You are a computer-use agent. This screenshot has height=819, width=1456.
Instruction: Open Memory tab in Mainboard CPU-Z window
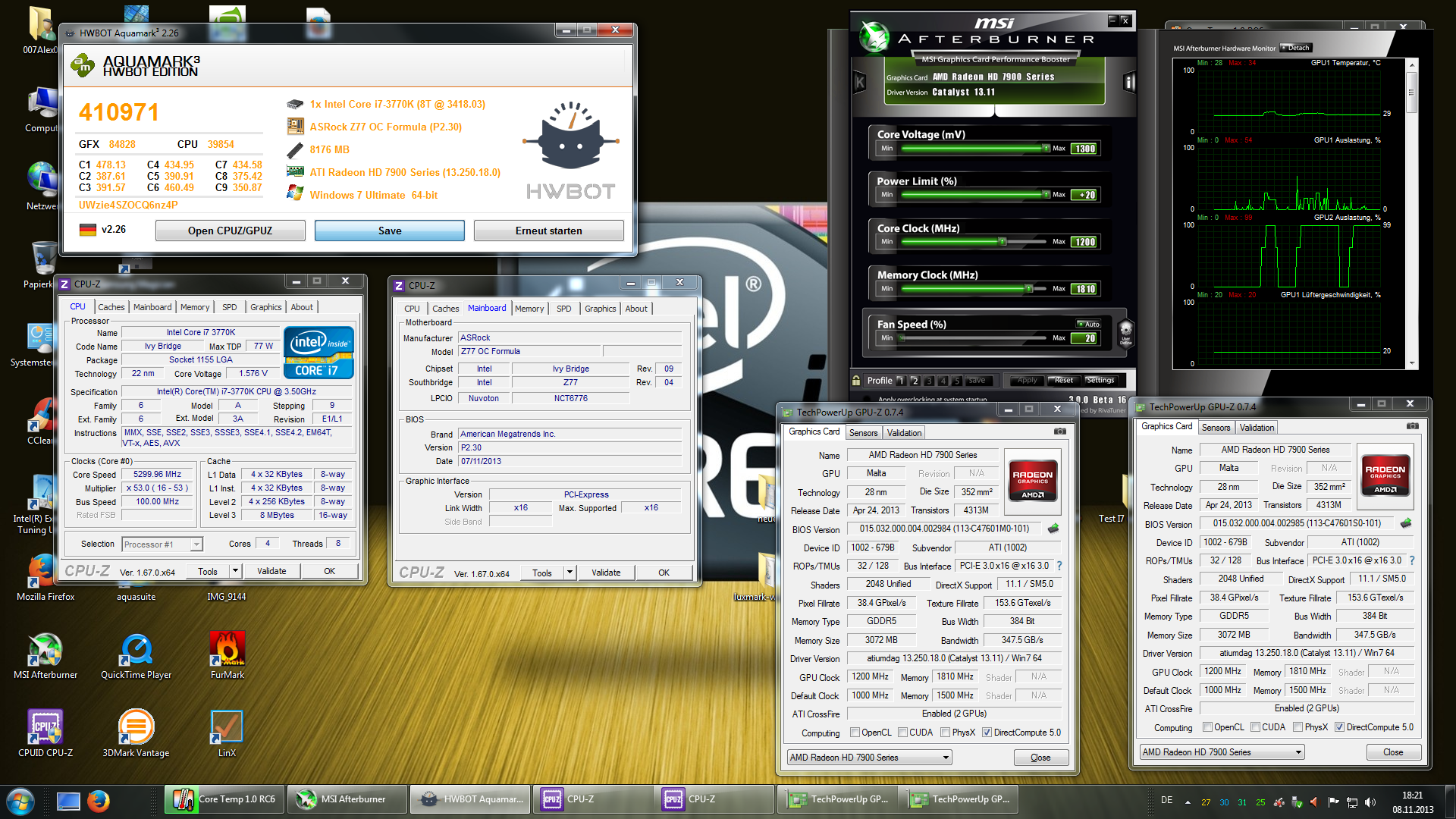click(x=529, y=309)
